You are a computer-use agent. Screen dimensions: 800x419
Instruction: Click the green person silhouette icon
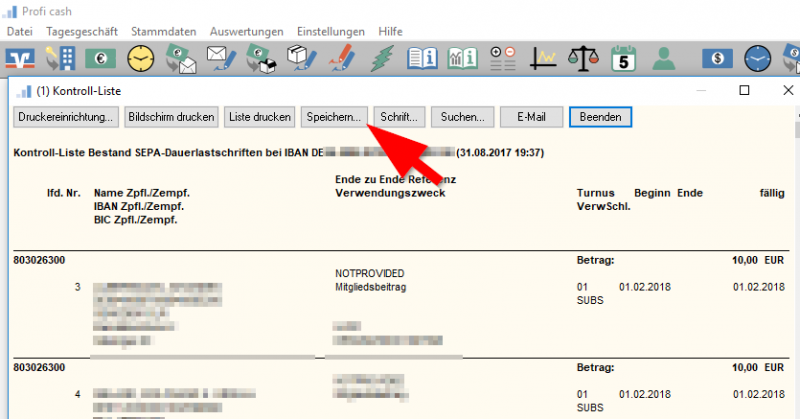point(663,59)
